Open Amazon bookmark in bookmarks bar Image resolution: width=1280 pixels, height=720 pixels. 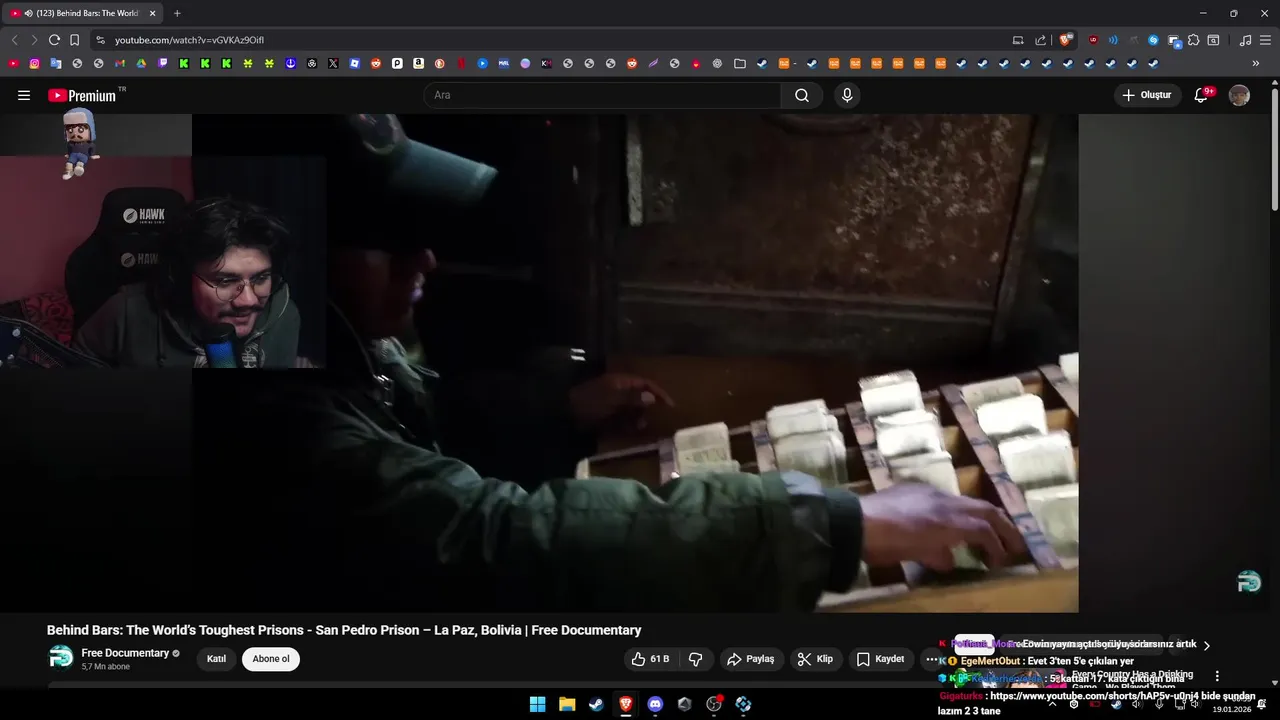pyautogui.click(x=418, y=63)
